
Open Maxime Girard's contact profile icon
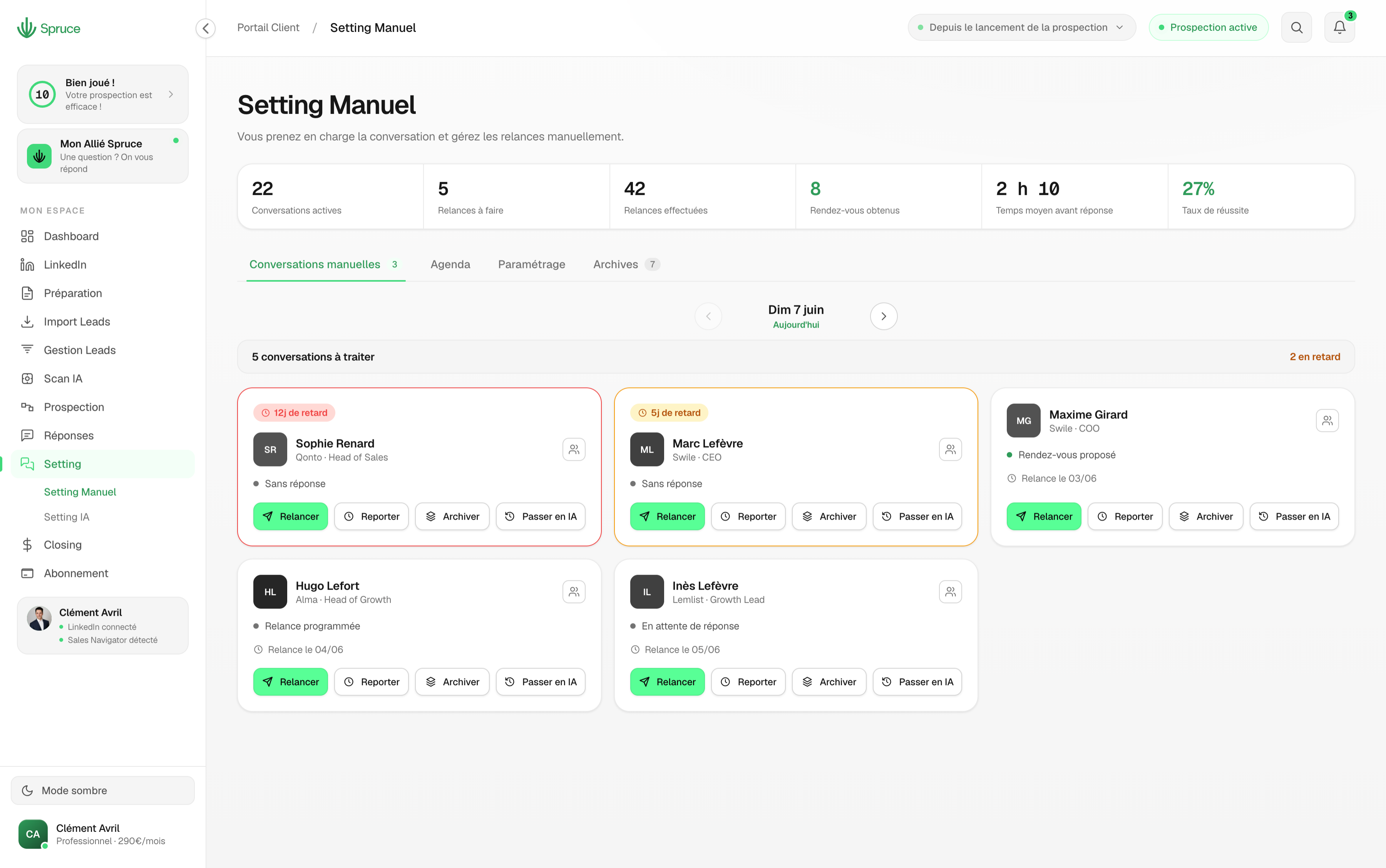click(1327, 421)
